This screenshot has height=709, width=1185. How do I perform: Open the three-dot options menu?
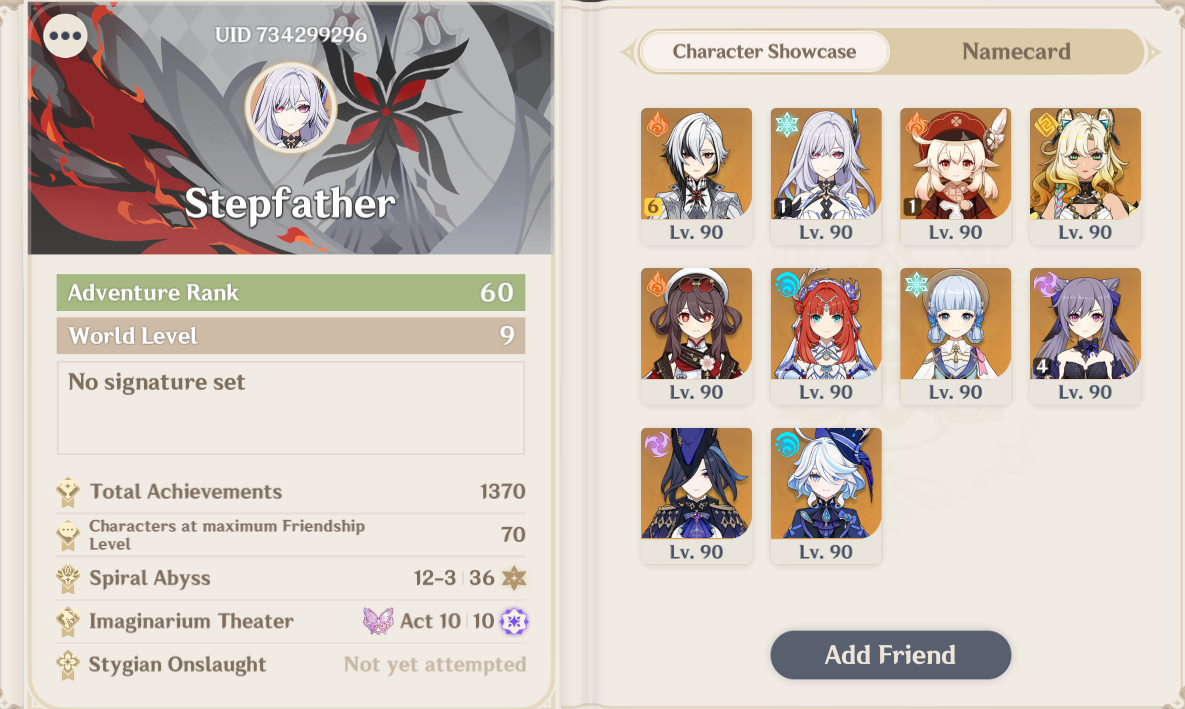click(66, 36)
